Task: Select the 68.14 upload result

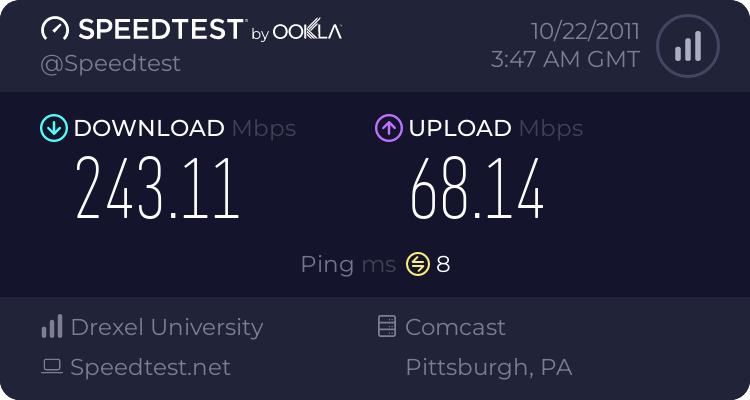Action: pos(477,188)
